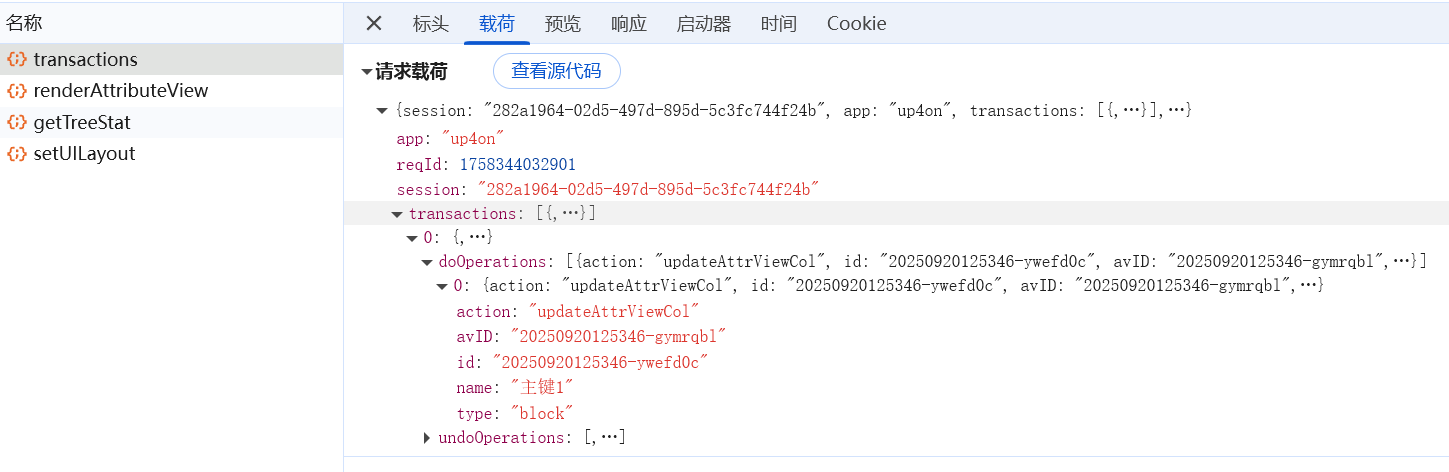The width and height of the screenshot is (1449, 472).
Task: Click the getTreeStat request type icon
Action: [x=16, y=123]
